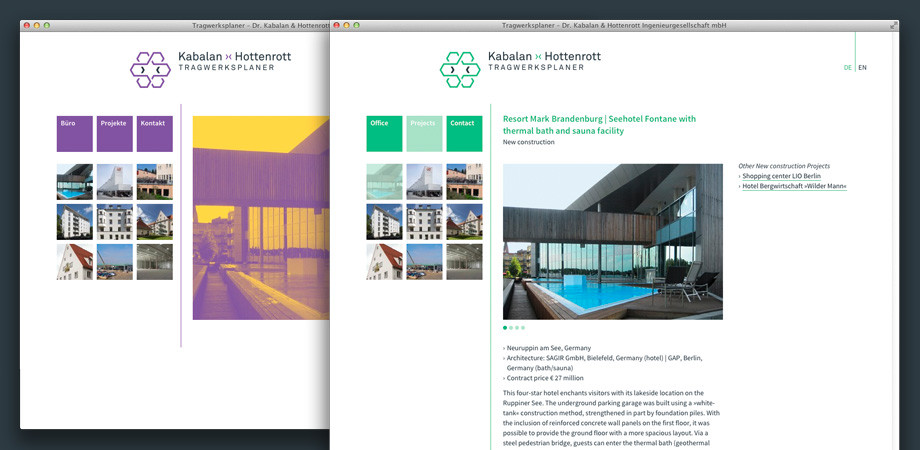Select the light green Projects tab
Screen dimensions: 920x450
point(424,133)
